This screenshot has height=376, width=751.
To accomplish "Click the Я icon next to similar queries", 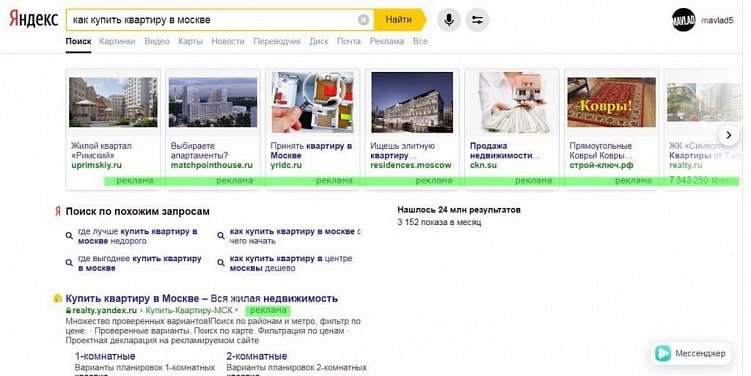I will (x=57, y=211).
